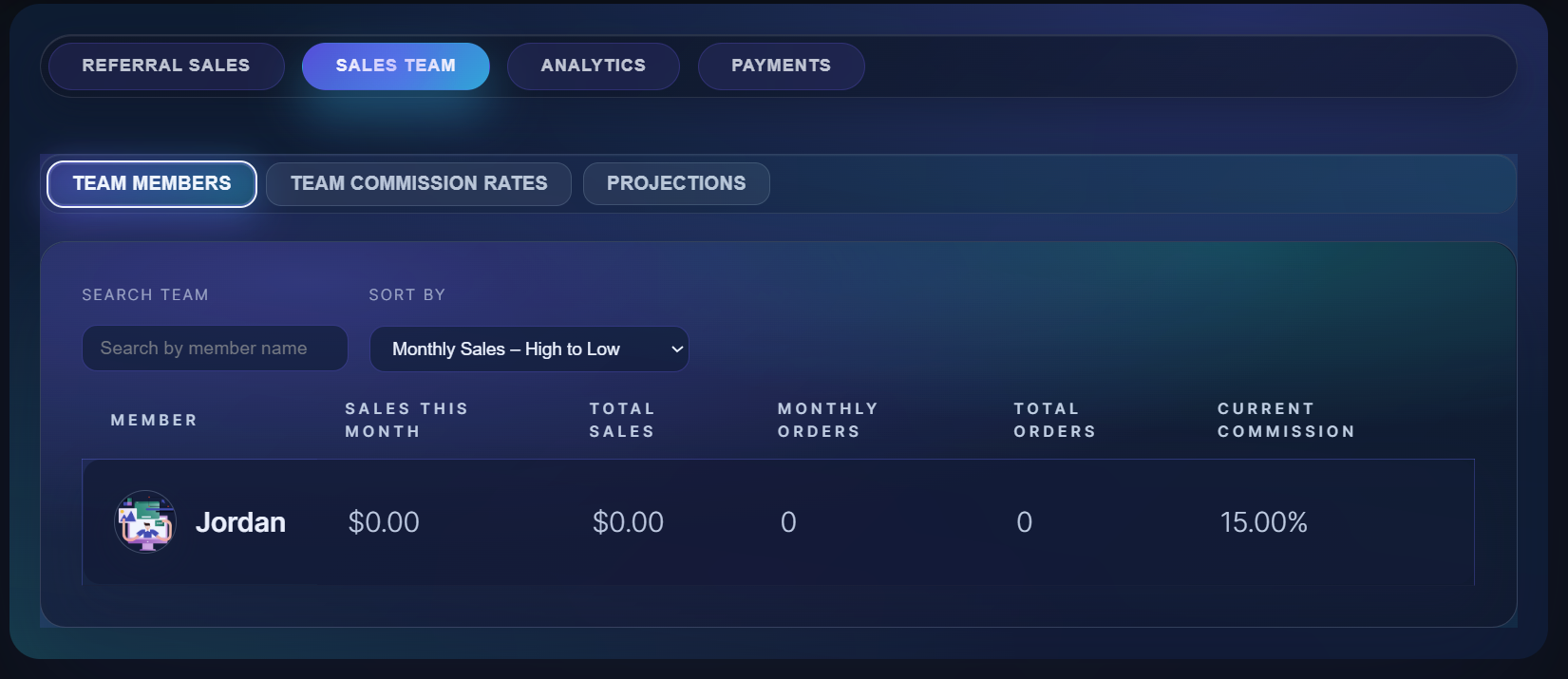The image size is (1568, 679).
Task: Click the Member column header
Action: (154, 419)
